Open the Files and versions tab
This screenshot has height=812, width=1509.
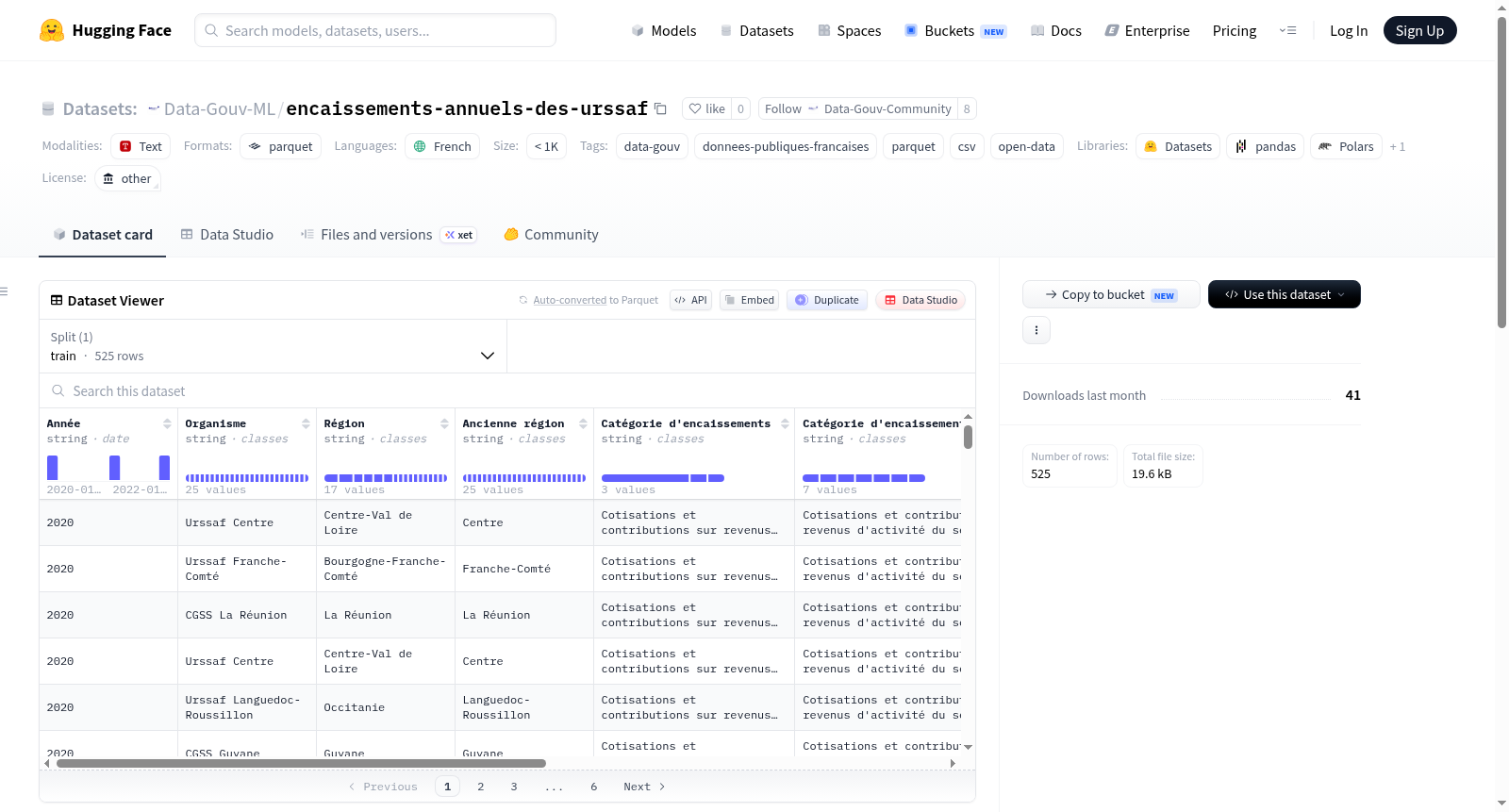click(x=389, y=234)
